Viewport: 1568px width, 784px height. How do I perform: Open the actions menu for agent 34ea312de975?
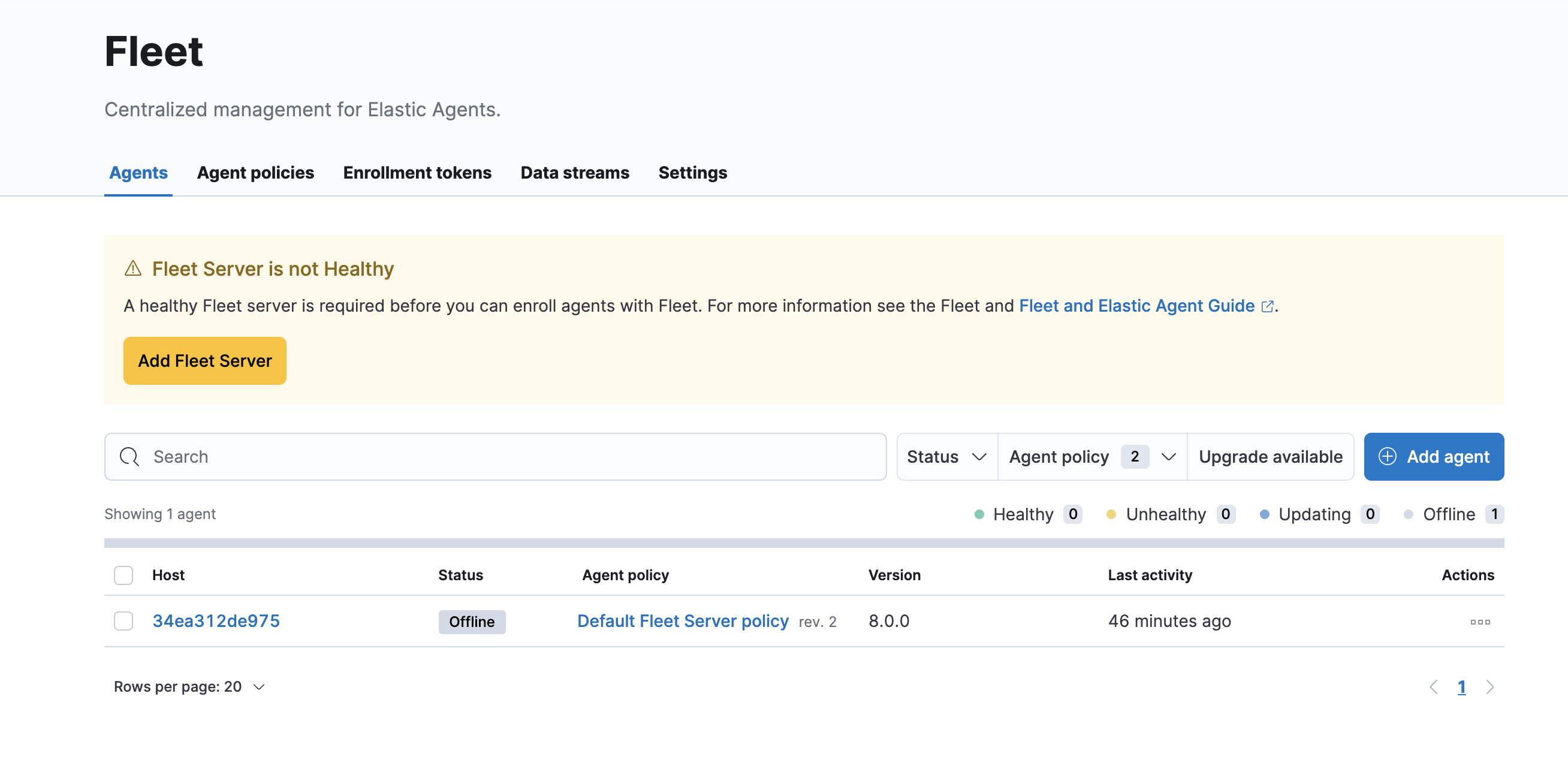(x=1480, y=622)
